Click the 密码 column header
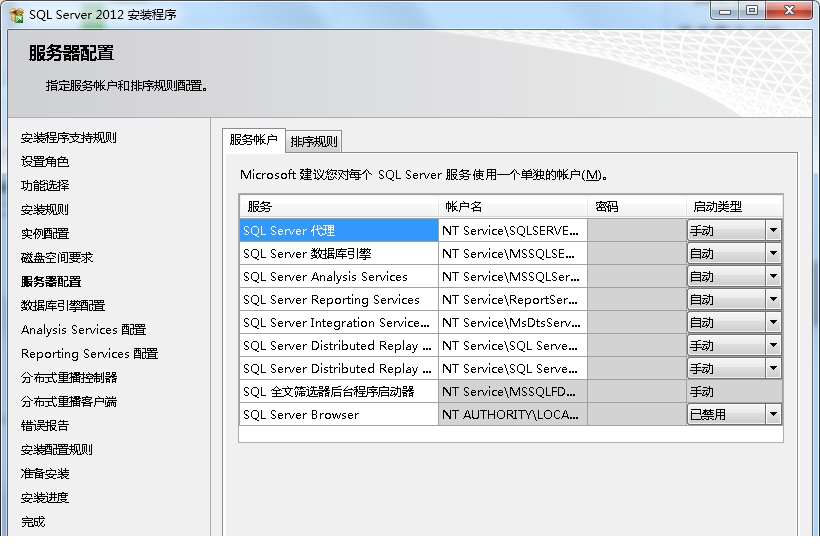Screen dimensions: 820x557 click(637, 207)
